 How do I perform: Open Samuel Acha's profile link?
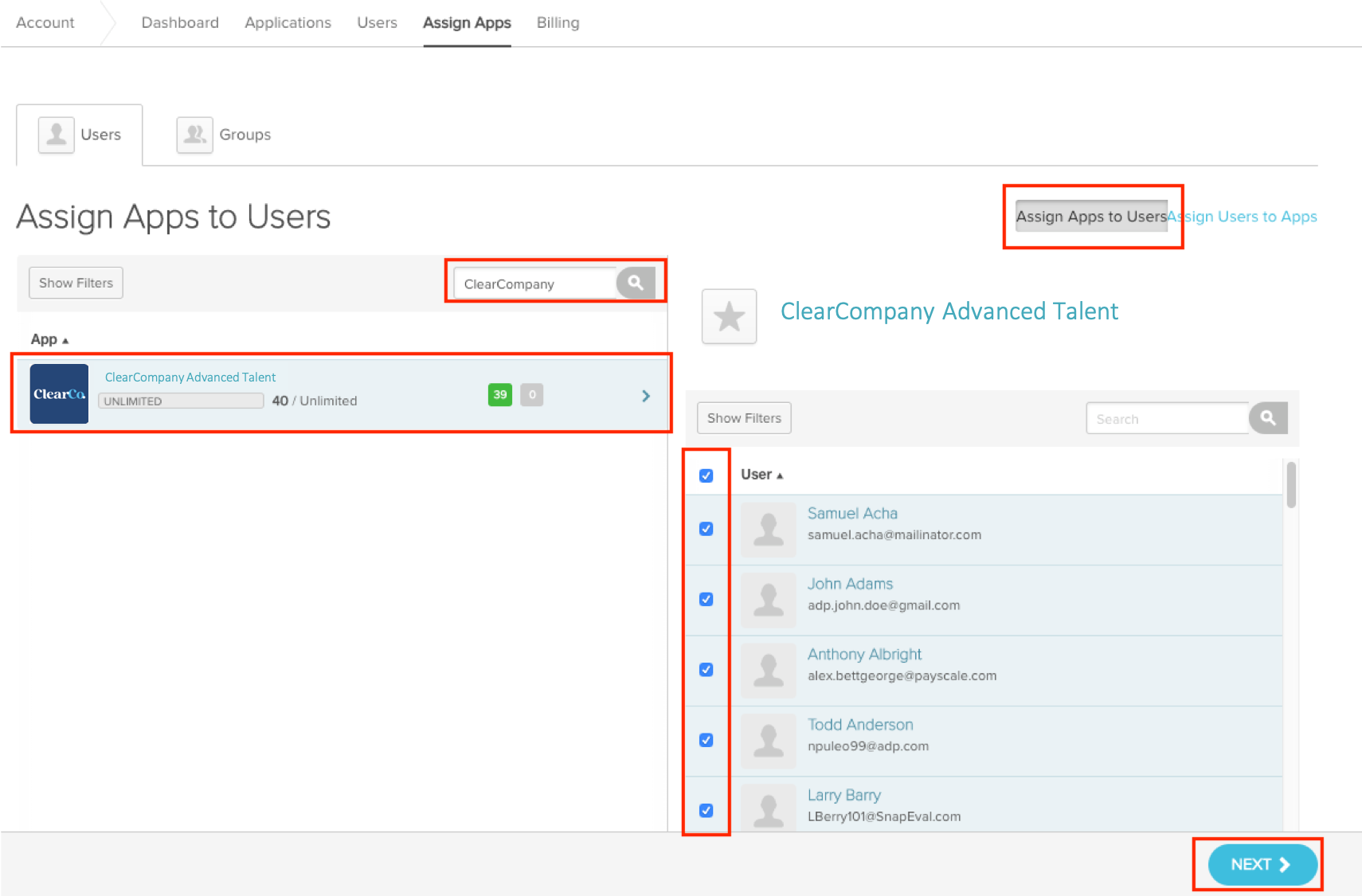tap(852, 514)
